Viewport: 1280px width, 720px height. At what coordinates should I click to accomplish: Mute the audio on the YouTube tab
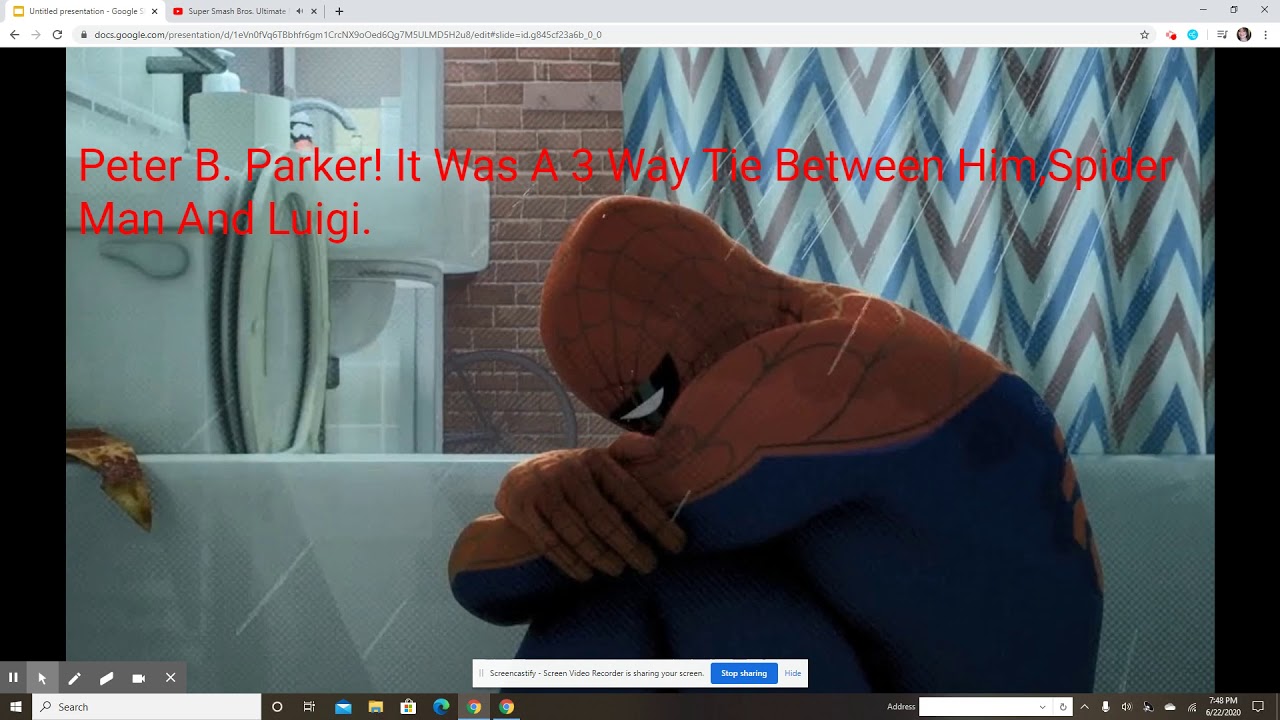(299, 11)
